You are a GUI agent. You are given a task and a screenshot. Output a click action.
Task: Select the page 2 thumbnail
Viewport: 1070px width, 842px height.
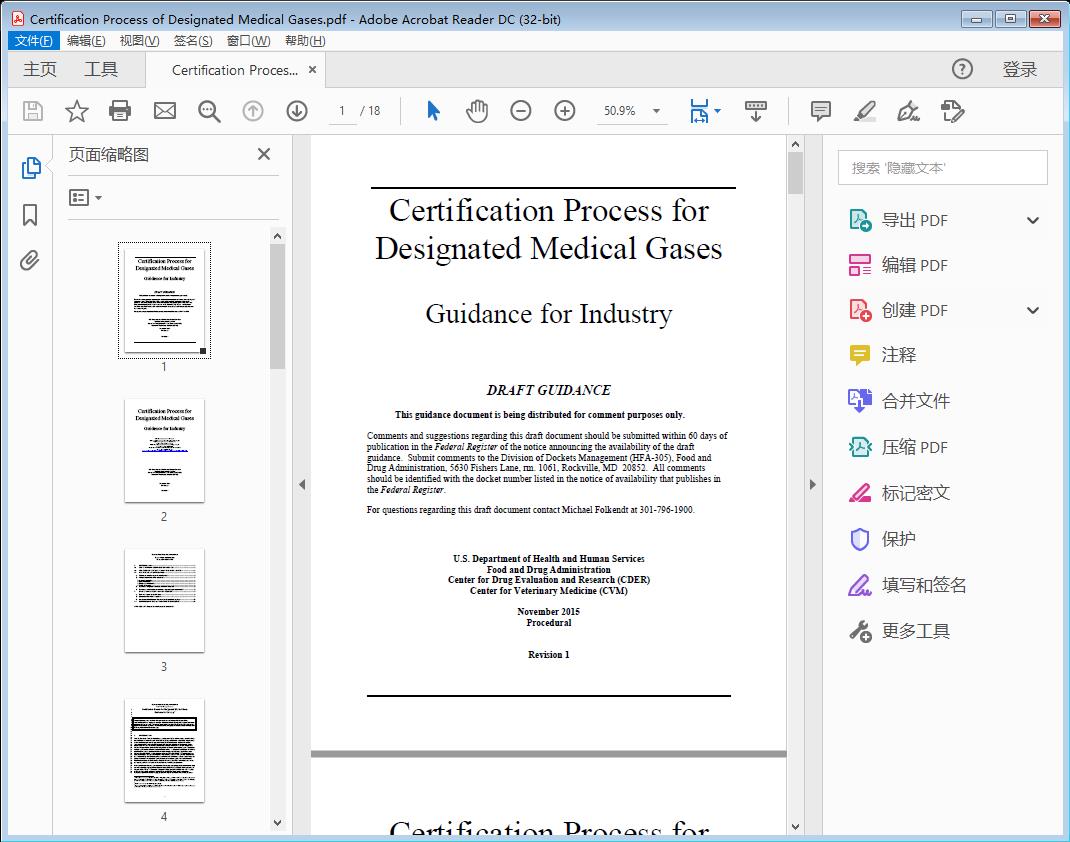(x=164, y=451)
